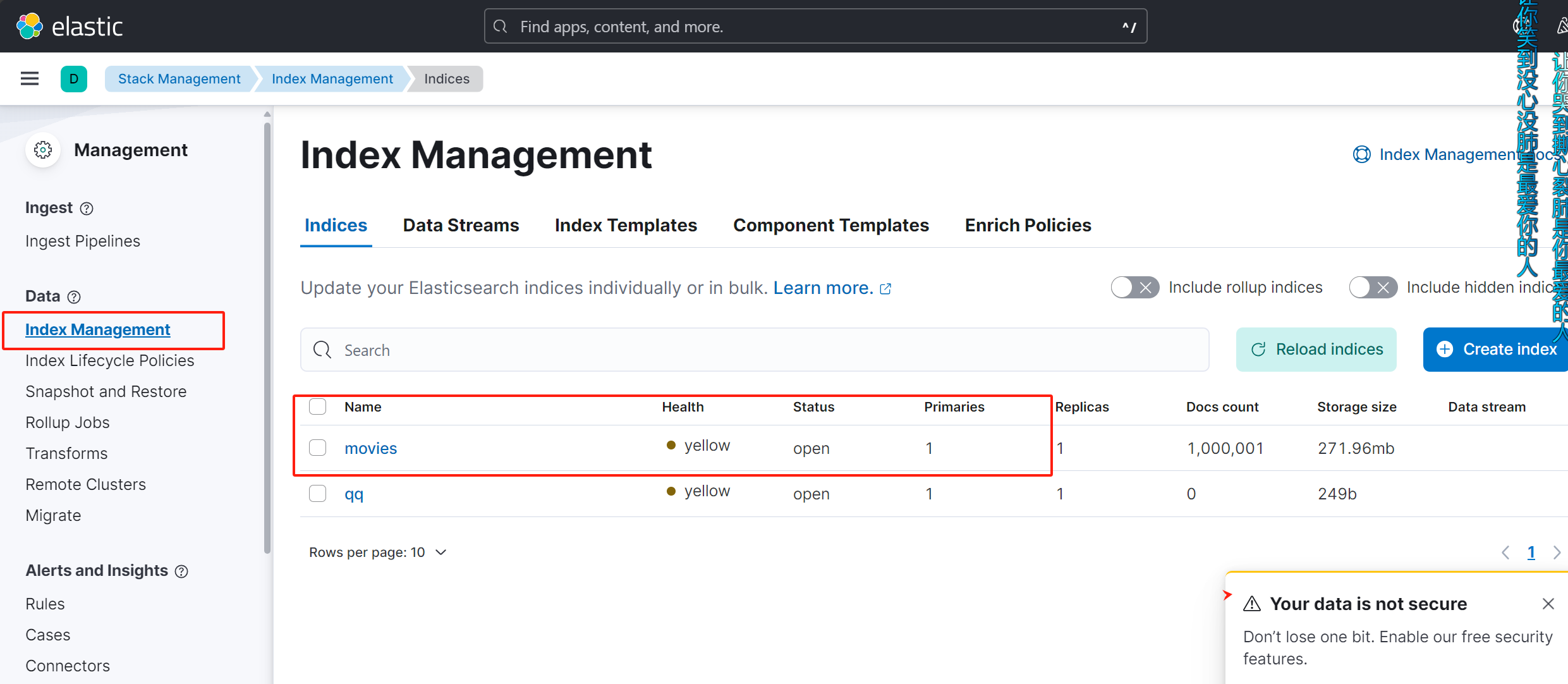Viewport: 1568px width, 684px height.
Task: Switch to the Indices tab
Action: 336,226
